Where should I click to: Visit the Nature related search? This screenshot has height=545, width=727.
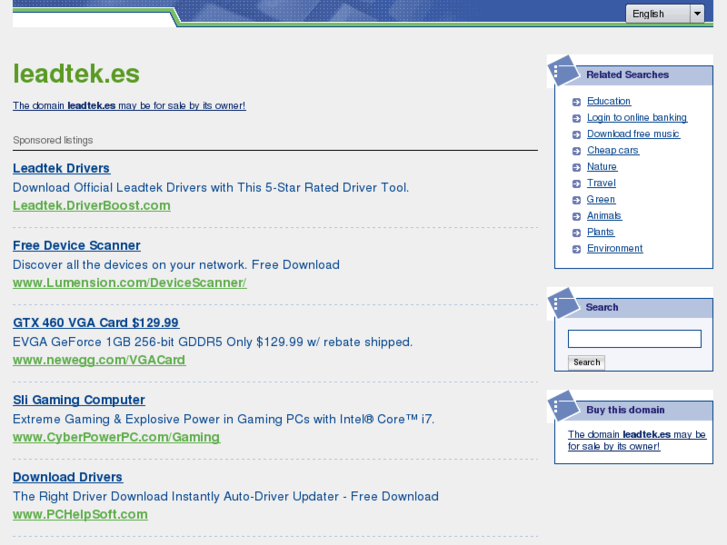602,167
